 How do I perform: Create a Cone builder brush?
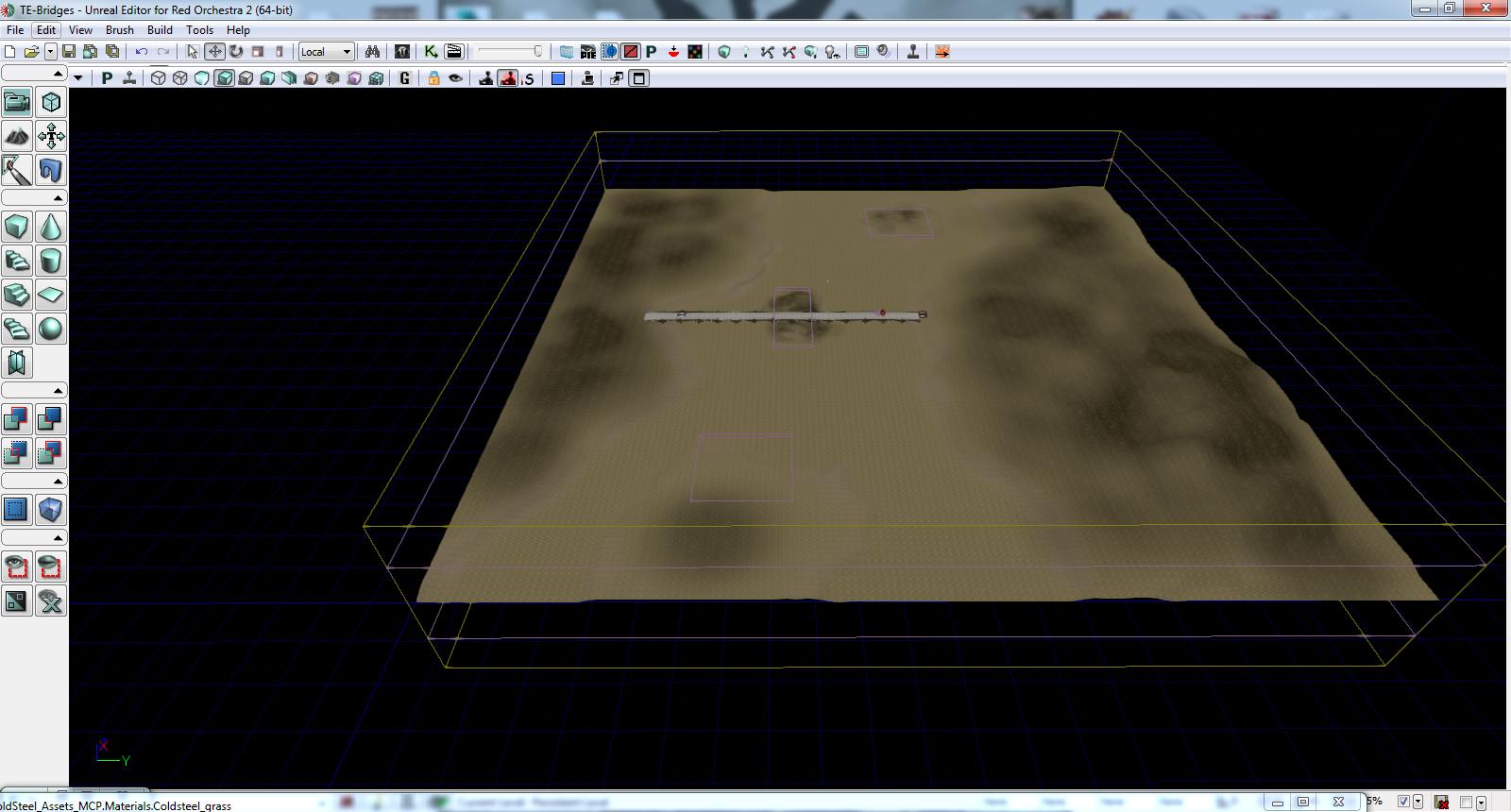pyautogui.click(x=51, y=227)
